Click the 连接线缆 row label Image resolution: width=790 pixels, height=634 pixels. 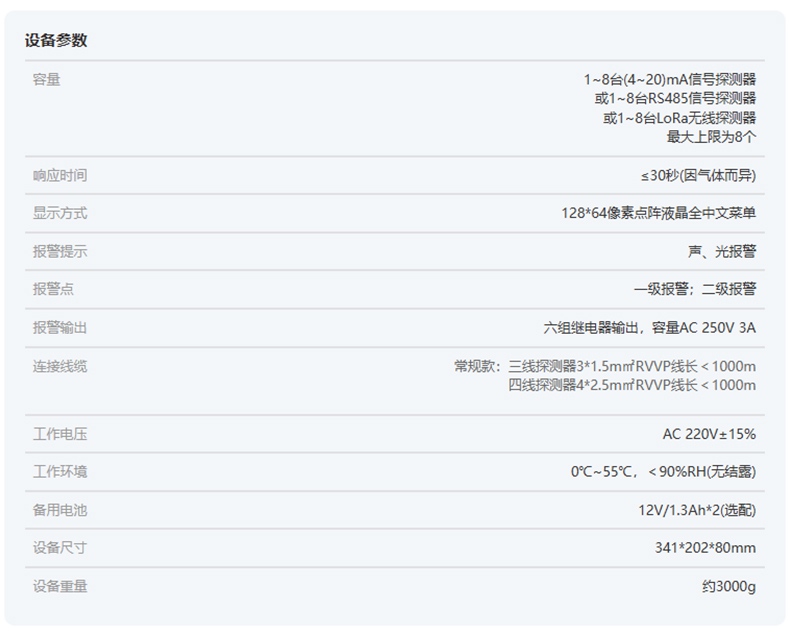pyautogui.click(x=60, y=366)
